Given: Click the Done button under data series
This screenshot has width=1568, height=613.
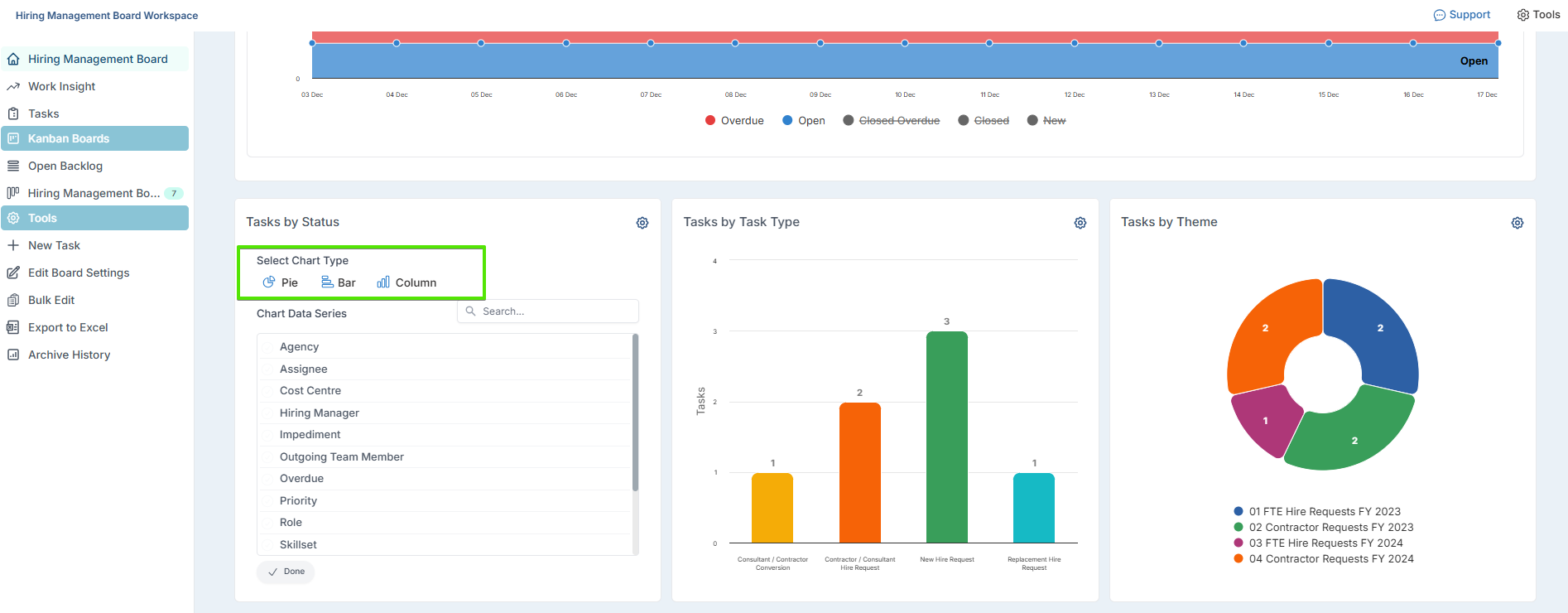Looking at the screenshot, I should click(x=286, y=572).
